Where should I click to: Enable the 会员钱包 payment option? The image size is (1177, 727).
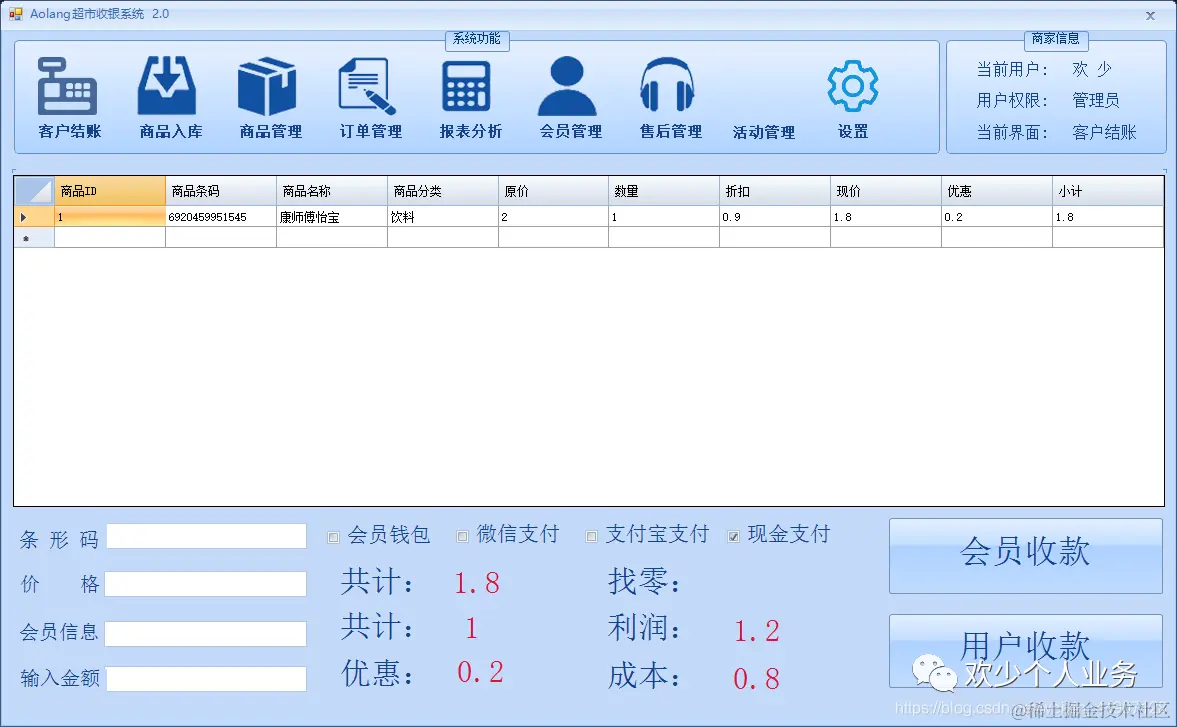point(332,536)
